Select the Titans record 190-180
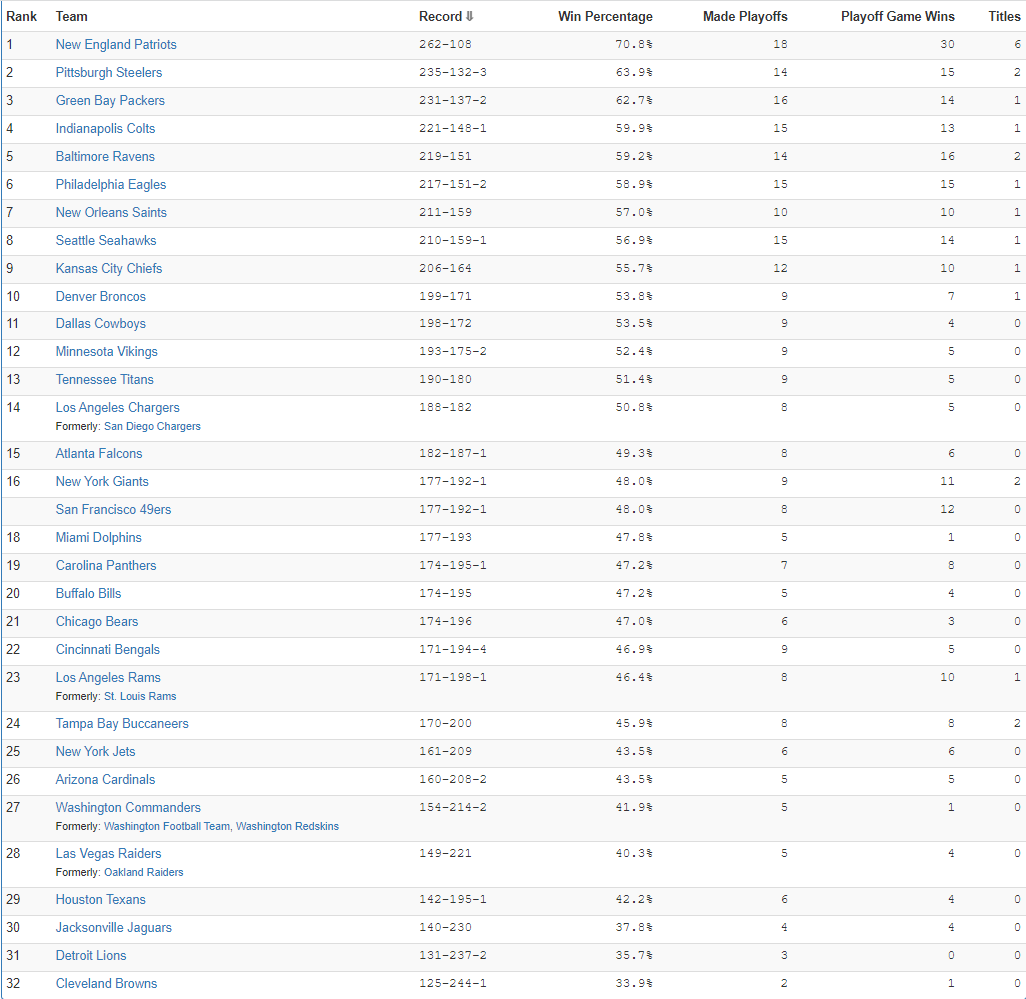Image resolution: width=1026 pixels, height=999 pixels. [x=446, y=379]
